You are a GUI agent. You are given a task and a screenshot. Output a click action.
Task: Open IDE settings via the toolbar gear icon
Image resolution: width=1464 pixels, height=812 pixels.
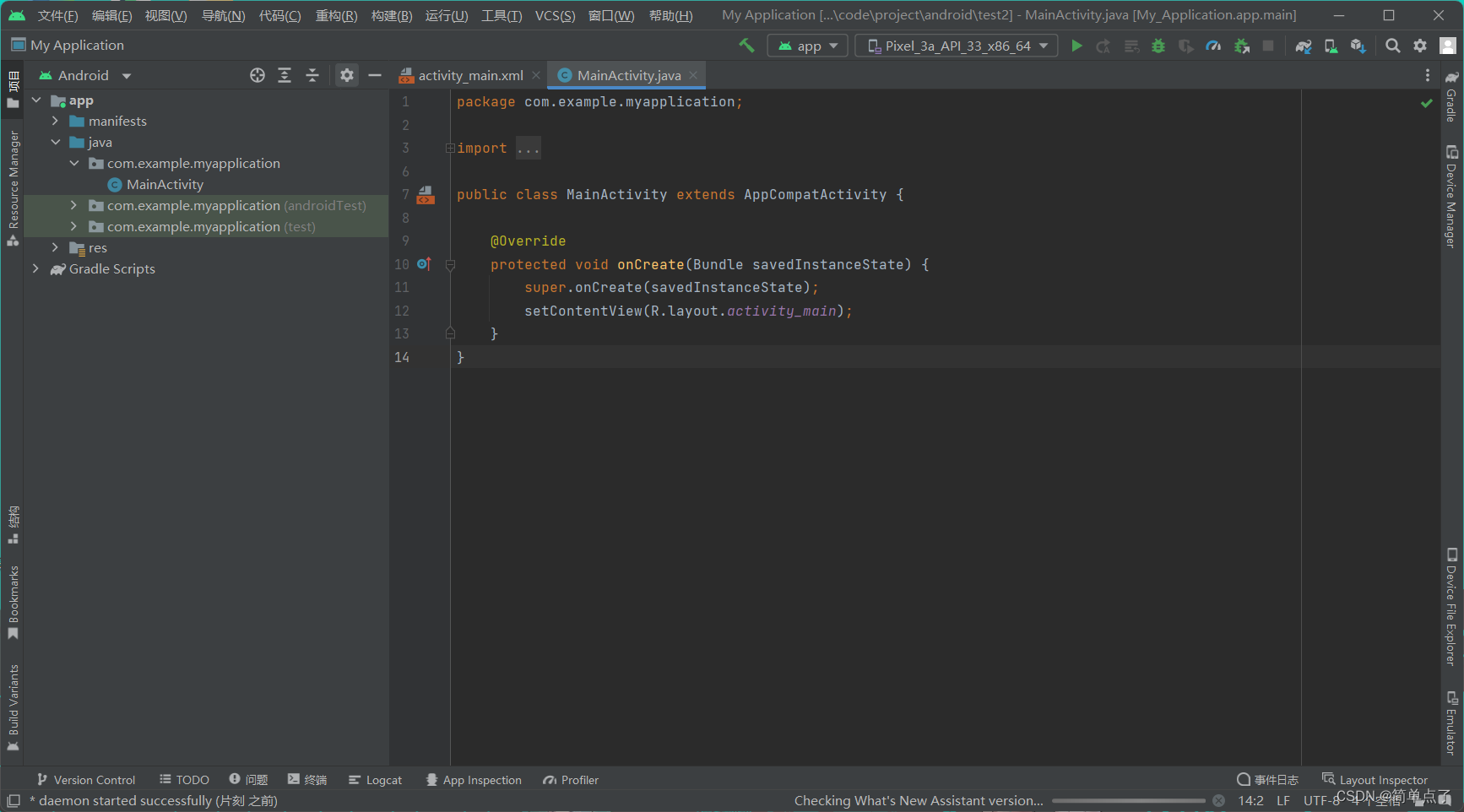pyautogui.click(x=1420, y=46)
